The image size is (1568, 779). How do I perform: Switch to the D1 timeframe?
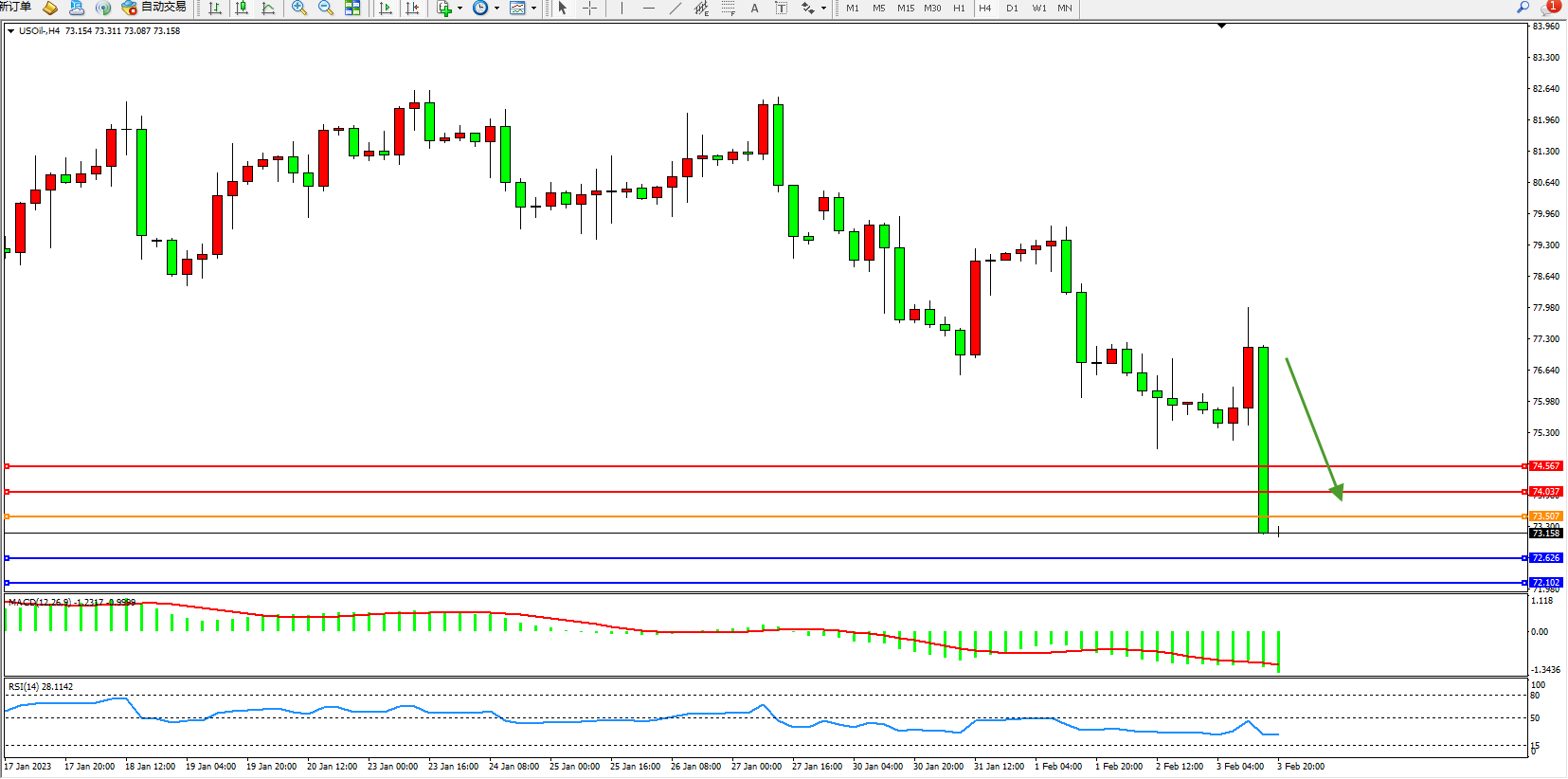tap(1012, 9)
